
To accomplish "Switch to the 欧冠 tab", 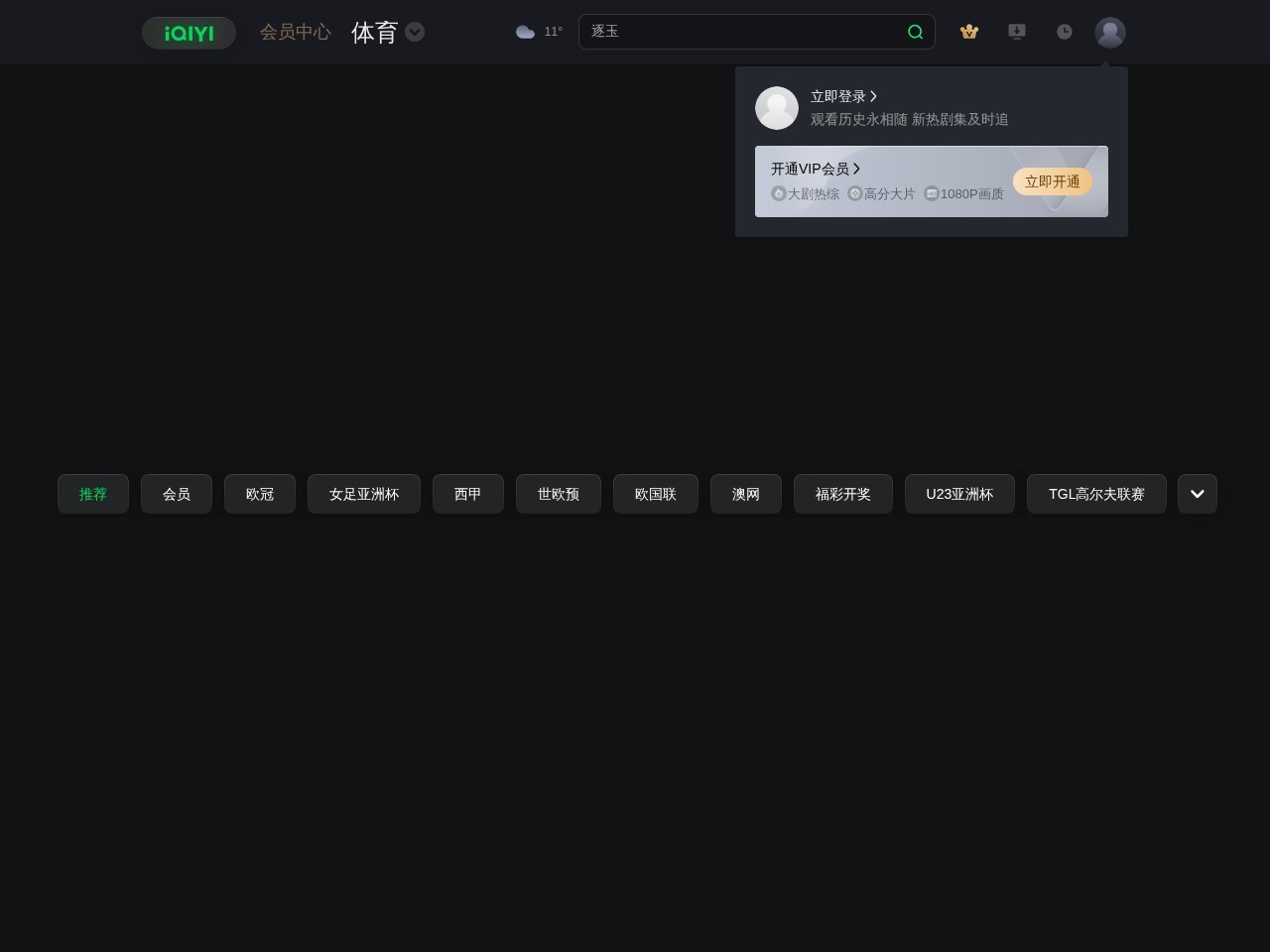I will (x=260, y=493).
